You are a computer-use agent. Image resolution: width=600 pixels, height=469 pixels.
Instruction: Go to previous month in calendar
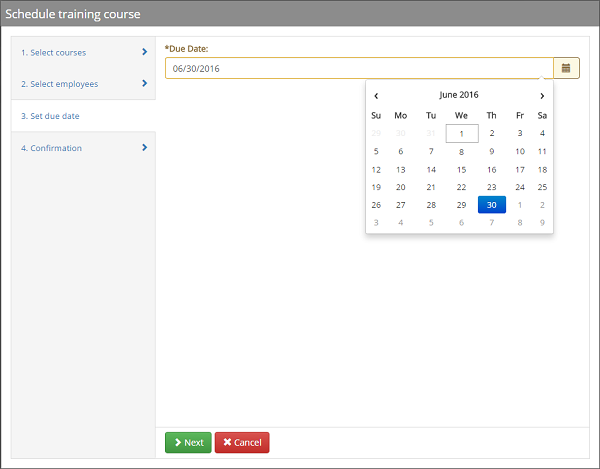[376, 96]
